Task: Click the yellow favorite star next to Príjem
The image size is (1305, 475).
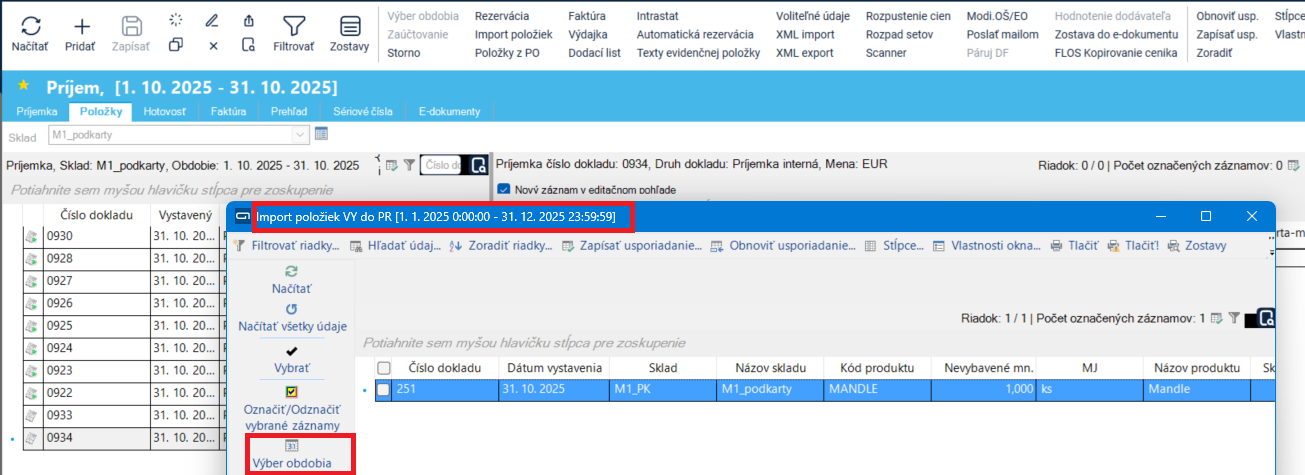Action: coord(23,86)
